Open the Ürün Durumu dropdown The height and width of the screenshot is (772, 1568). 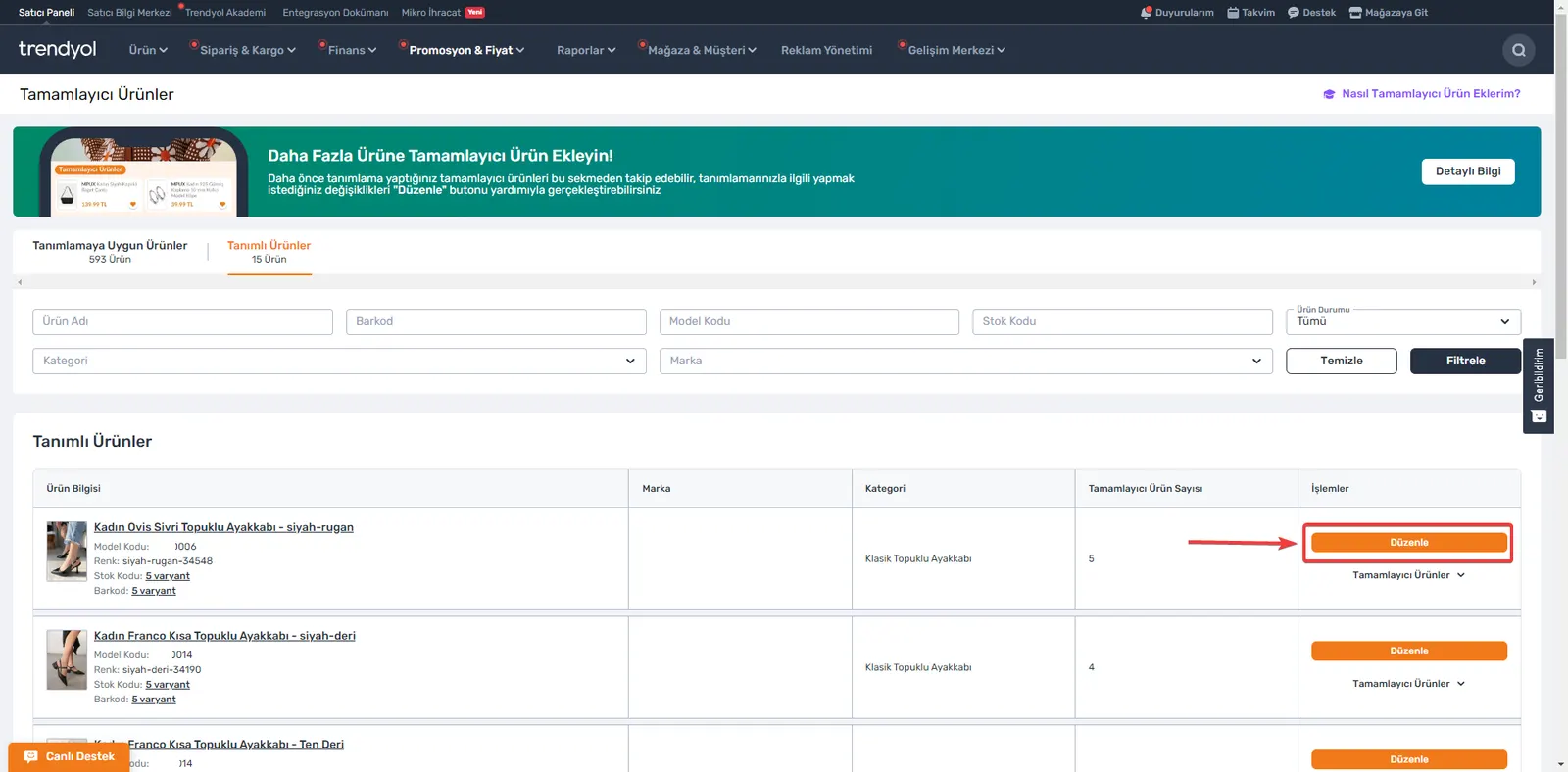click(x=1403, y=321)
